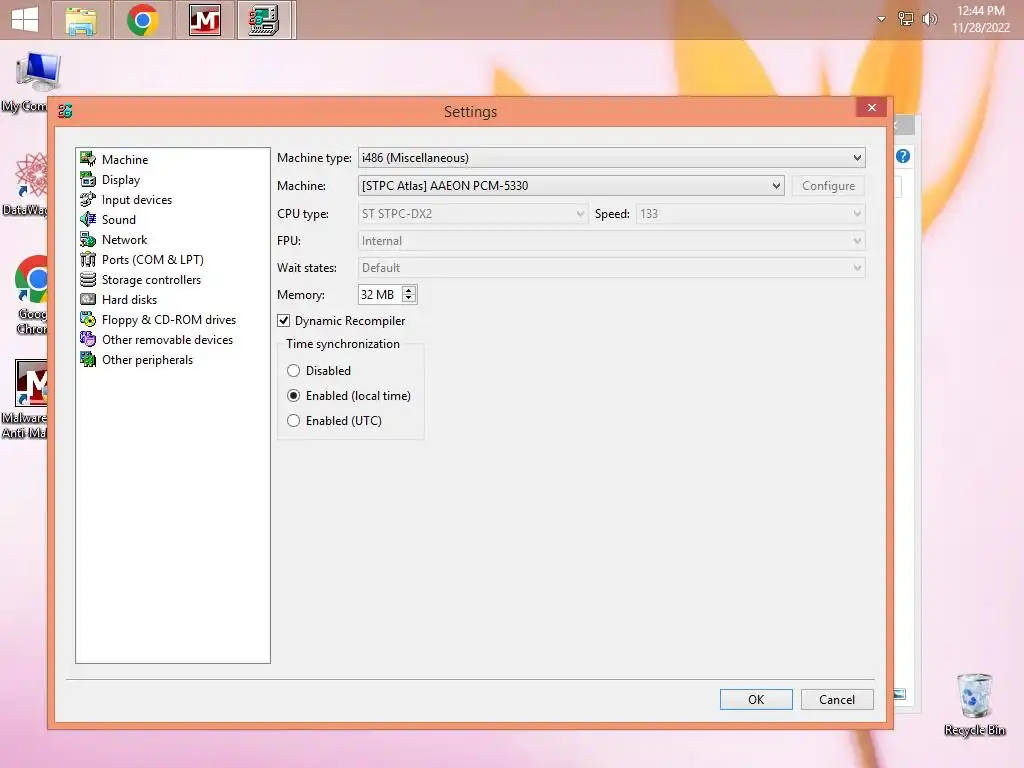Click the OK button
1024x768 pixels.
756,699
